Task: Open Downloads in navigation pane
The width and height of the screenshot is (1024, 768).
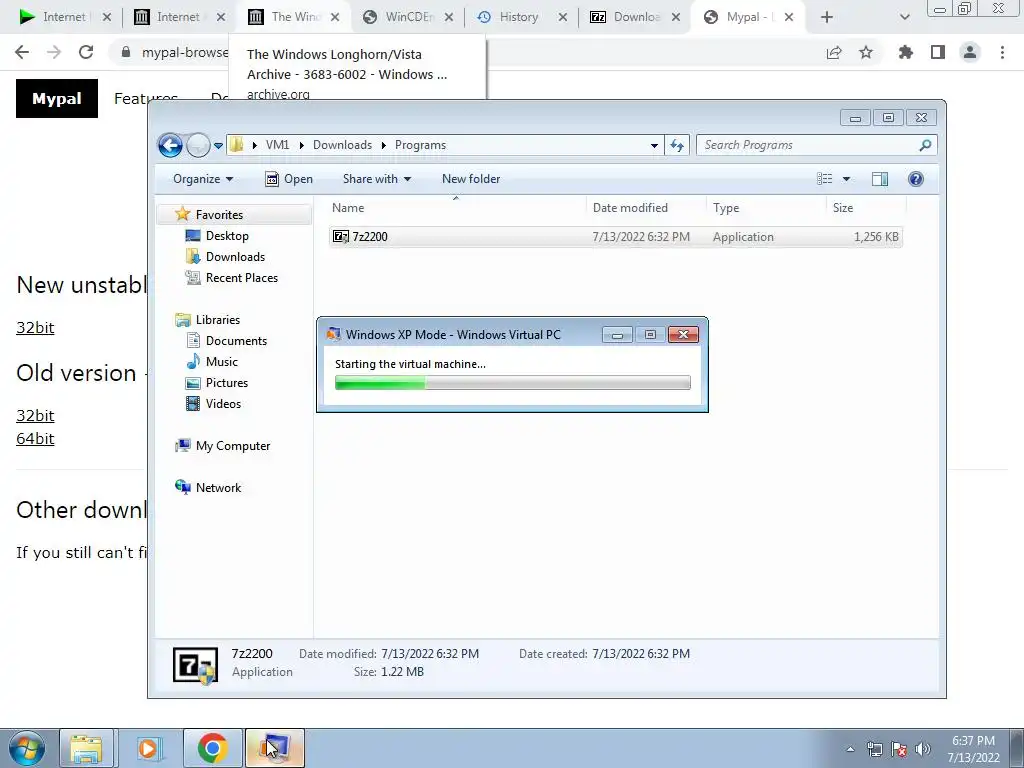Action: tap(235, 257)
